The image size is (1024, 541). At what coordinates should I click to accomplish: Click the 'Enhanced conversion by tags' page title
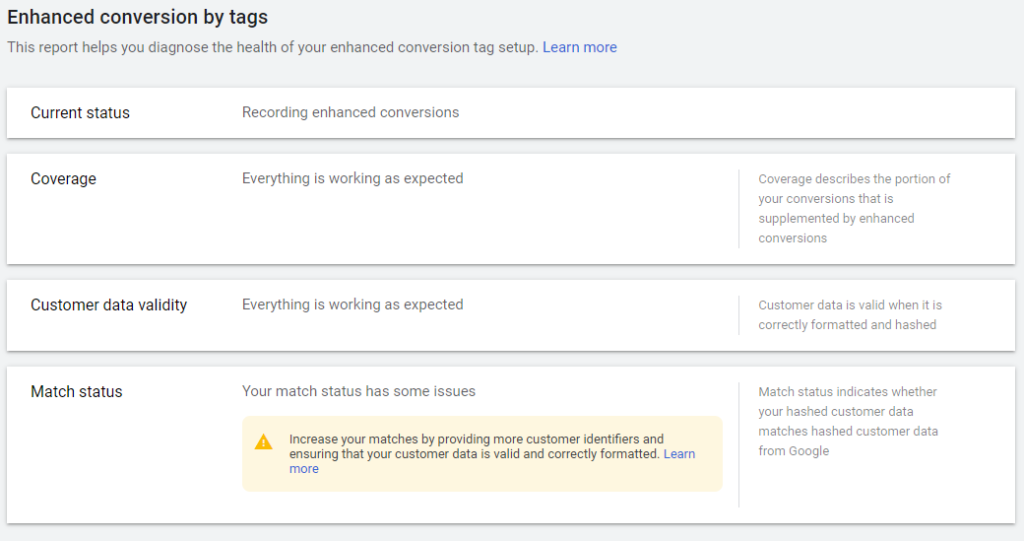(137, 17)
